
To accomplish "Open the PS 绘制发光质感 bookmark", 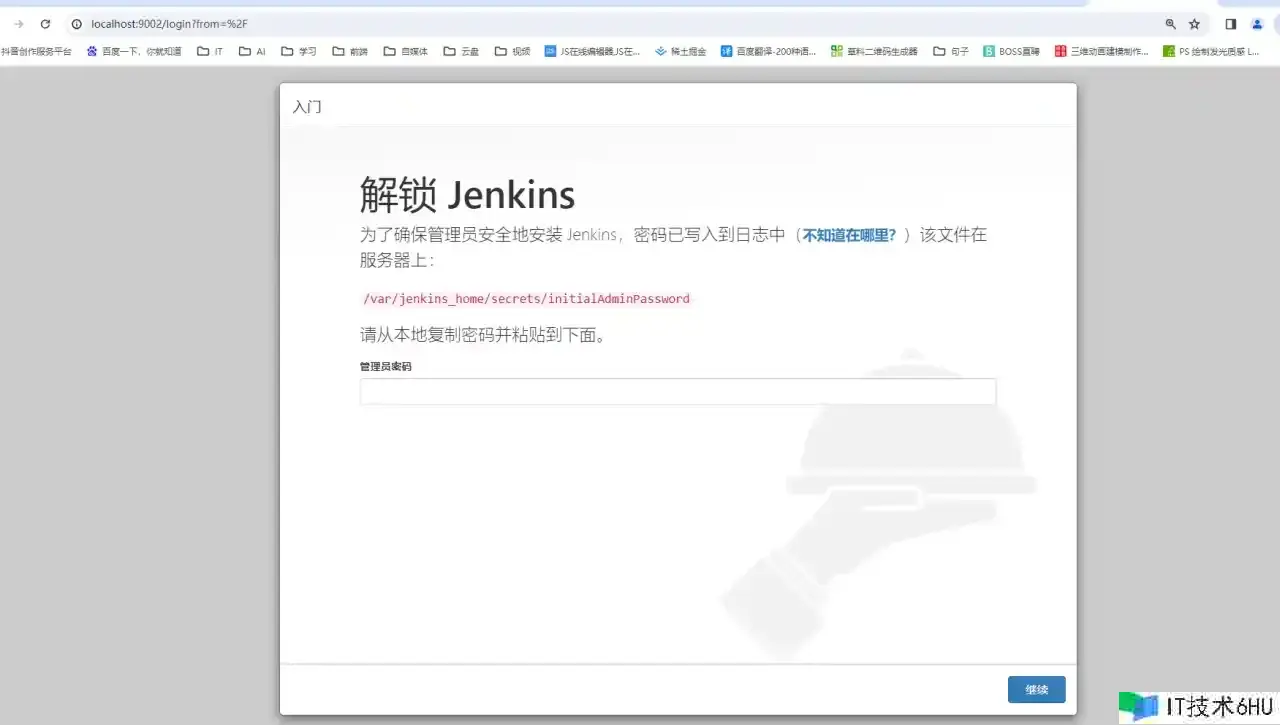I will [x=1212, y=51].
